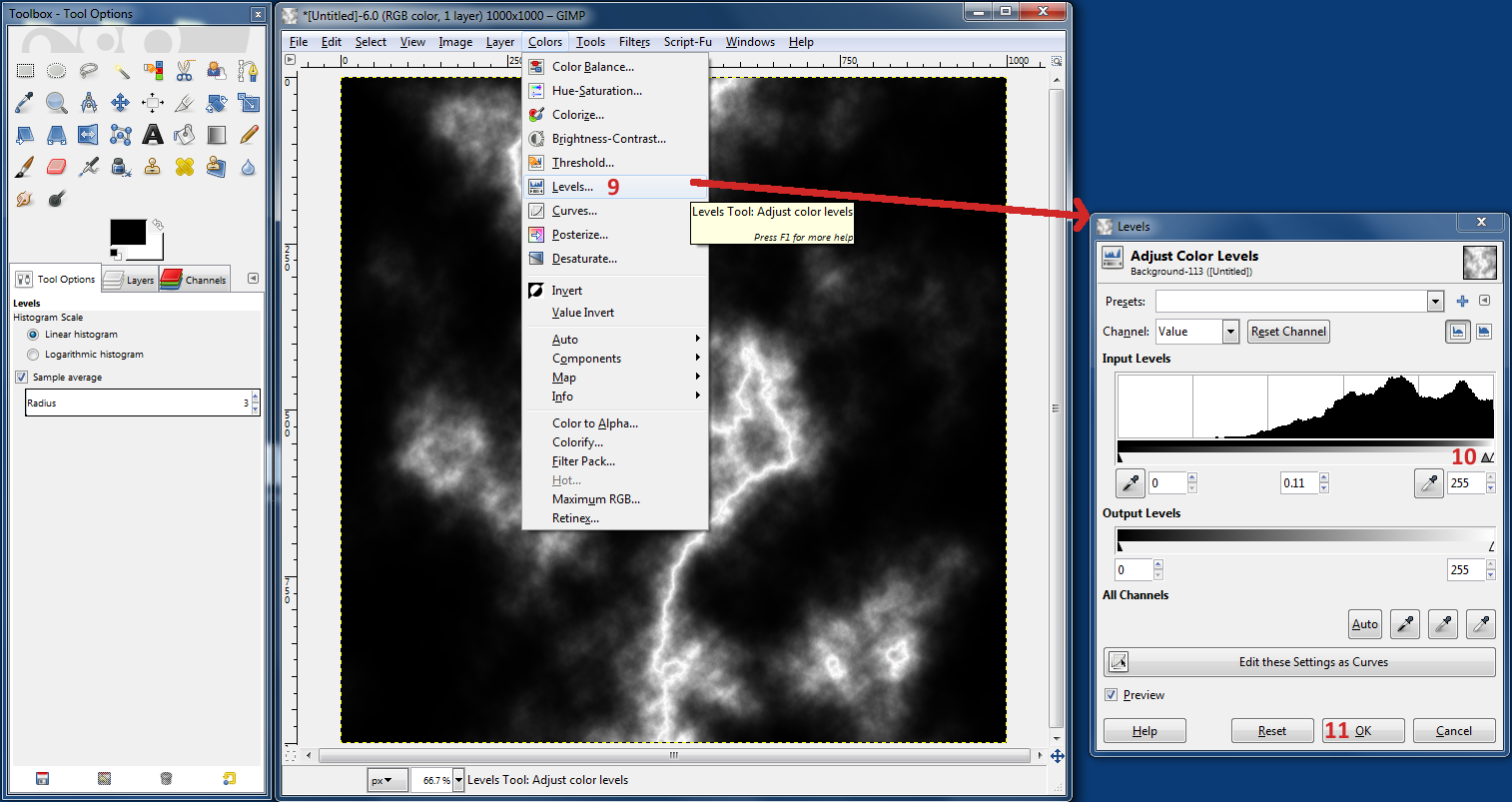1512x802 pixels.
Task: Activate the Paths tool in the toolbox
Action: point(248,71)
